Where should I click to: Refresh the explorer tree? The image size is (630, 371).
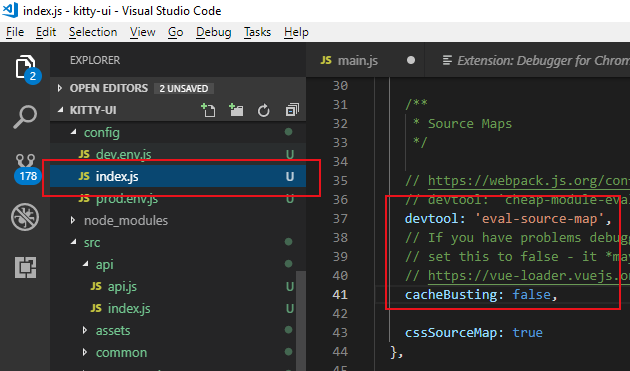pos(264,111)
